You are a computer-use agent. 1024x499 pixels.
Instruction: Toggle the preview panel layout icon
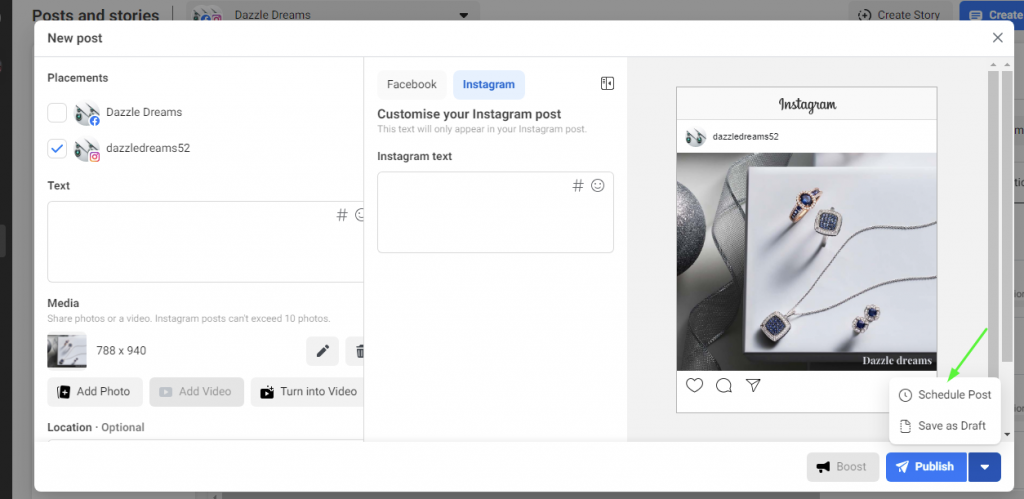coord(607,84)
